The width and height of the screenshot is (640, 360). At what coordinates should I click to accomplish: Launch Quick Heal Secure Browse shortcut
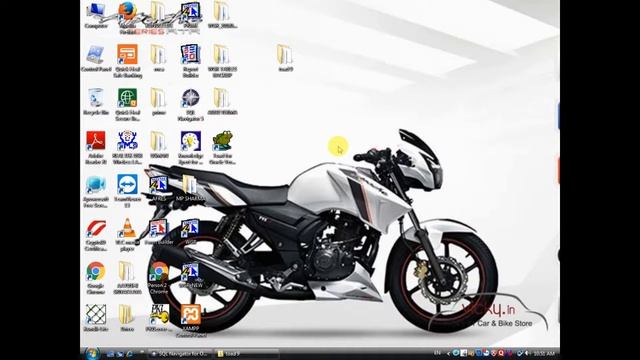127,105
